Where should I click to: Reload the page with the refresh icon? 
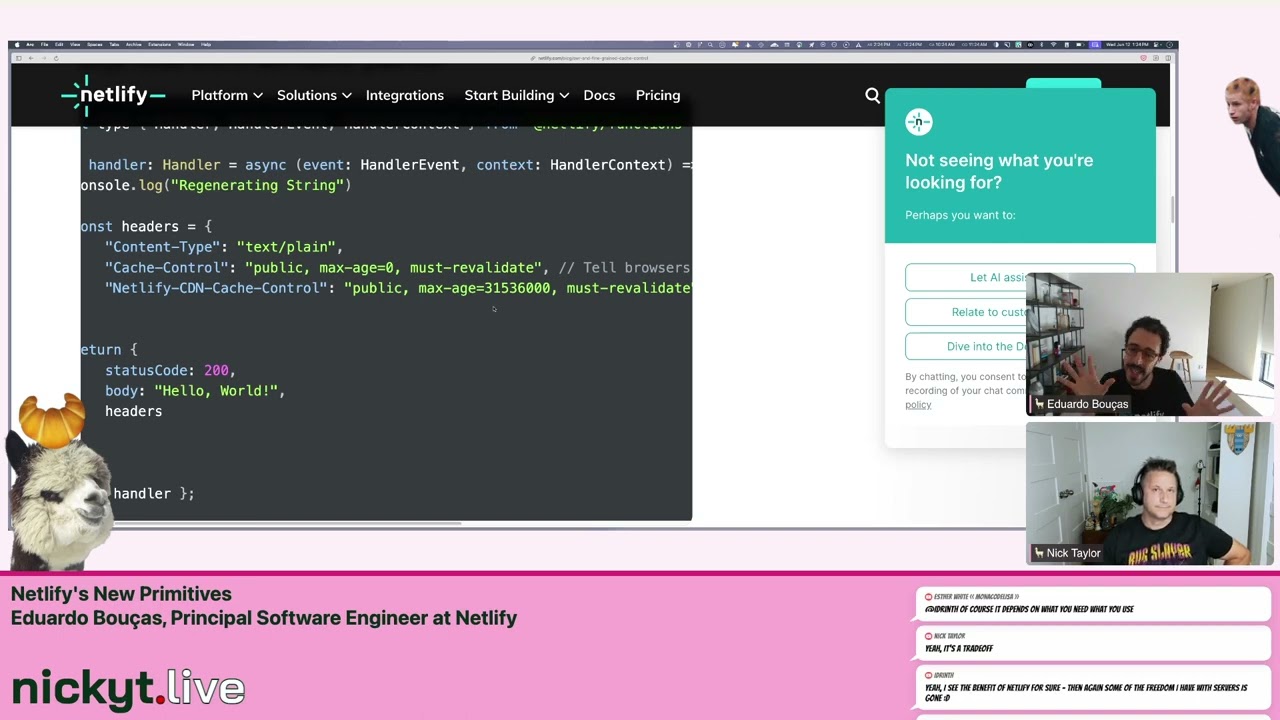(56, 58)
